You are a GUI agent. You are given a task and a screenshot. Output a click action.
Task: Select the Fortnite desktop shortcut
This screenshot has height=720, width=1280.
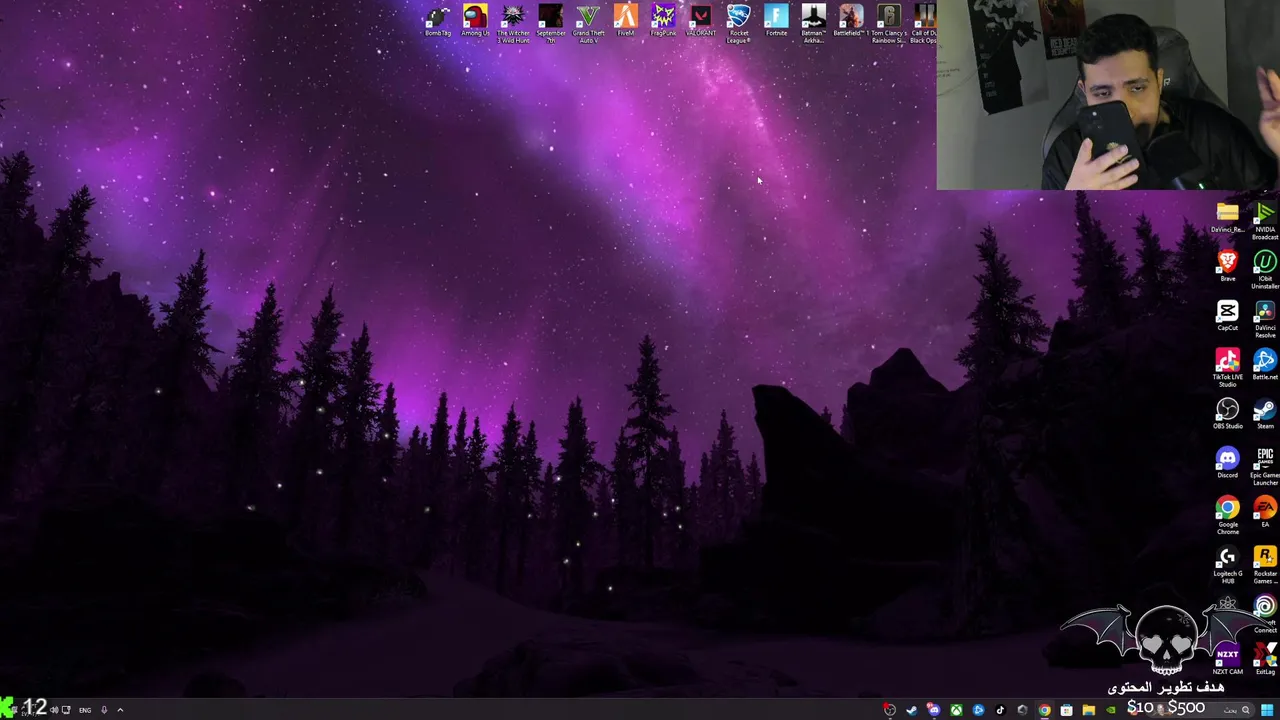pos(776,21)
